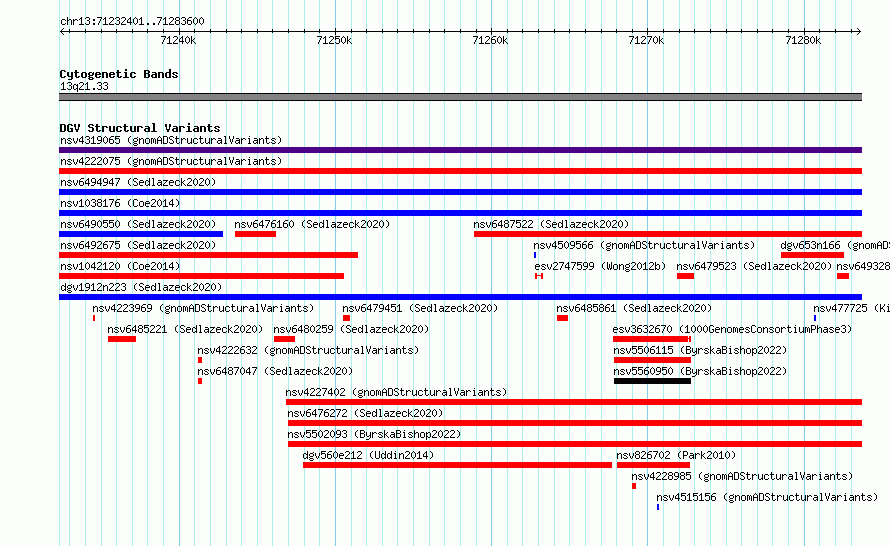The image size is (890, 546).
Task: Click dgv1912n223 (Sedlazeck2020) label
Action: [141, 287]
